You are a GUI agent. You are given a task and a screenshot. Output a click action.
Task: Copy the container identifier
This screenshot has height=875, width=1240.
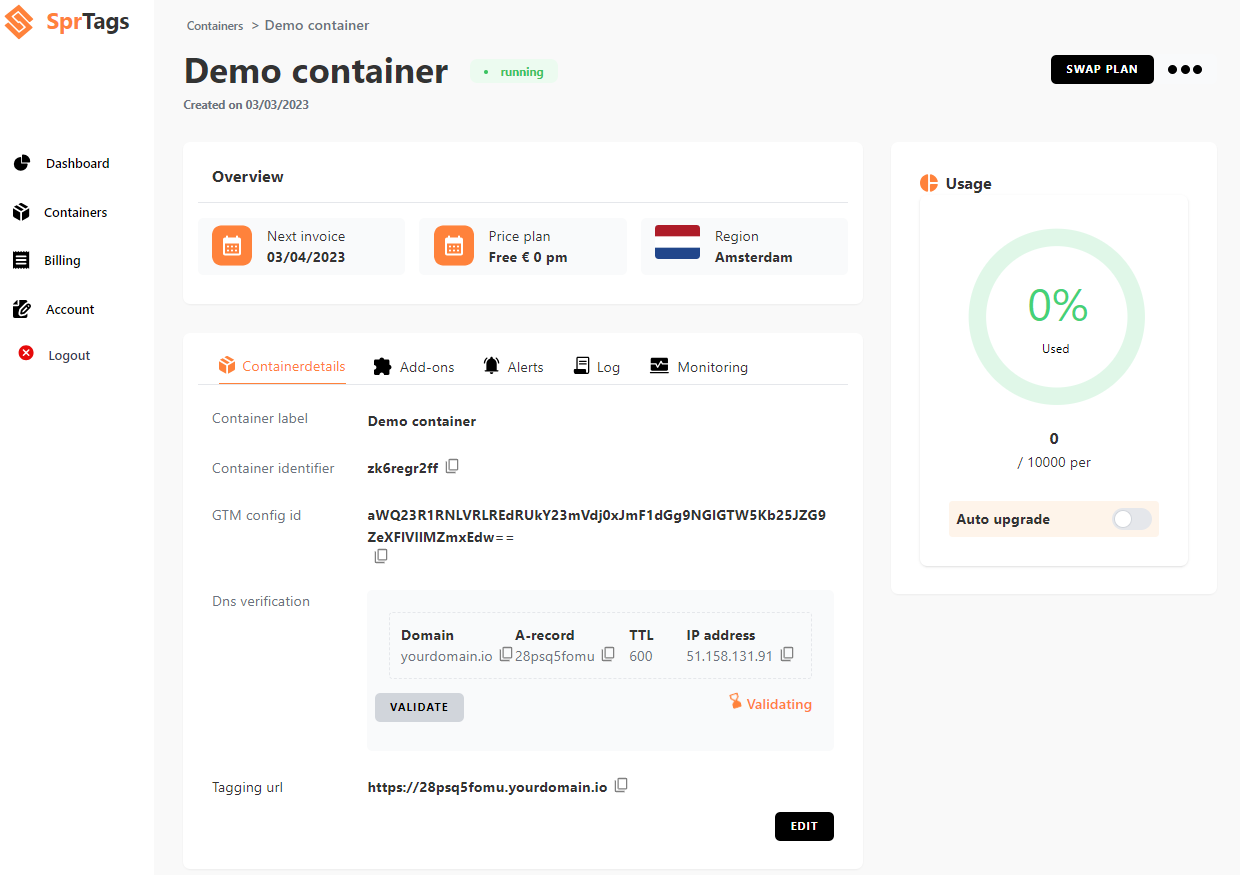452,467
